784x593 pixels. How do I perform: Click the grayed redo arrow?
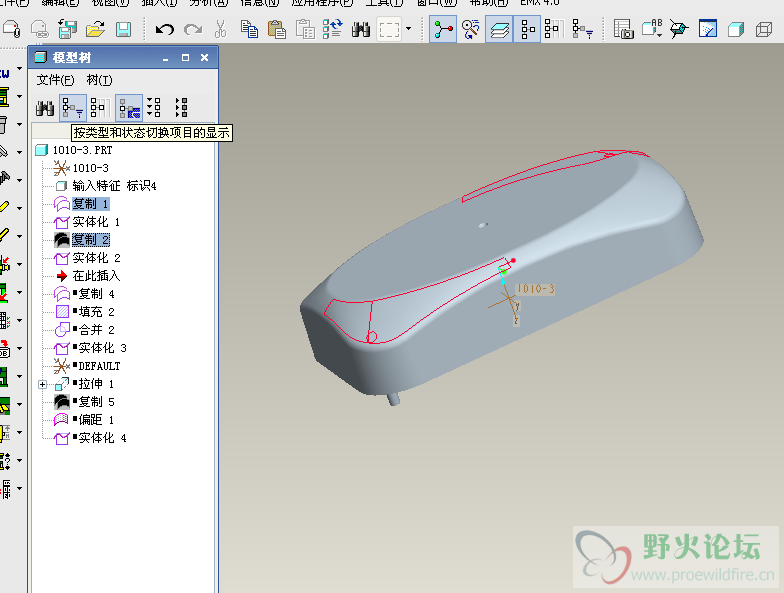pyautogui.click(x=192, y=30)
